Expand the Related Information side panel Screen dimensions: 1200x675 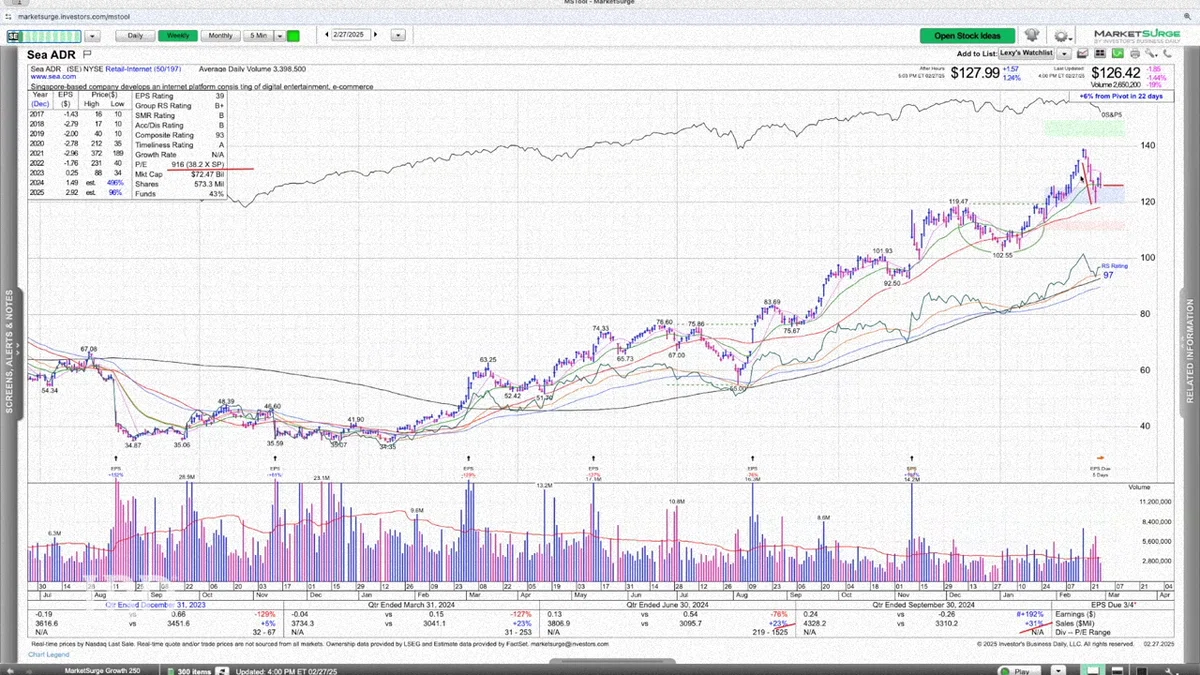(1190, 352)
